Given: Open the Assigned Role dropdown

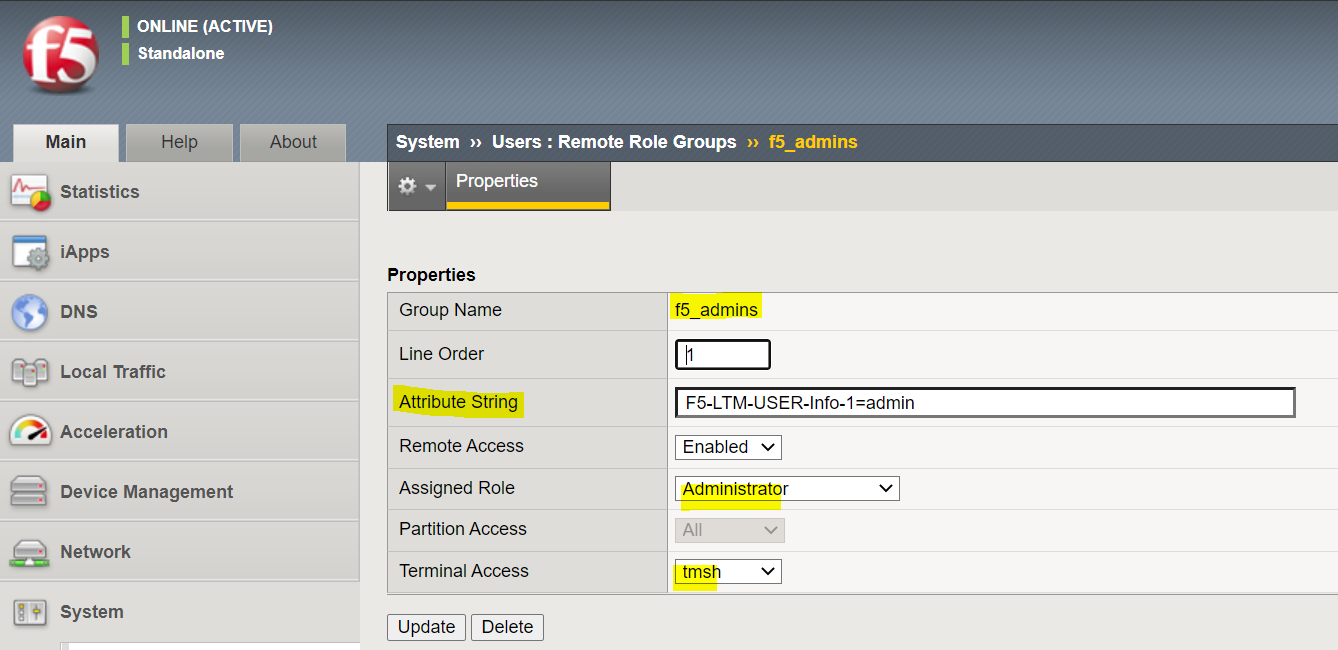Looking at the screenshot, I should (x=787, y=488).
